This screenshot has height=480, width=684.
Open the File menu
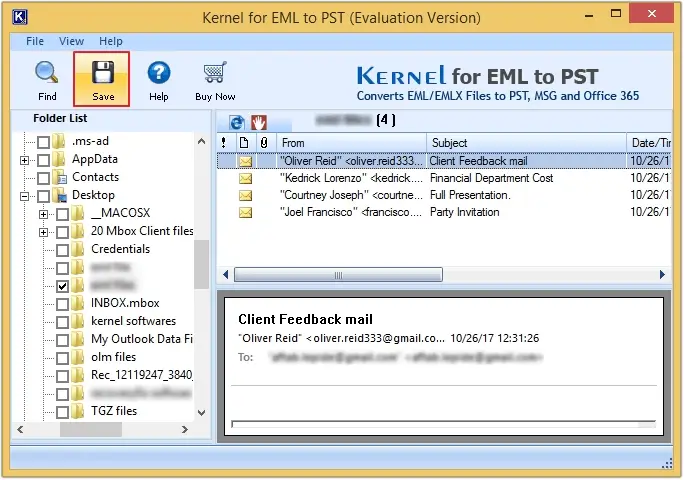pos(35,41)
